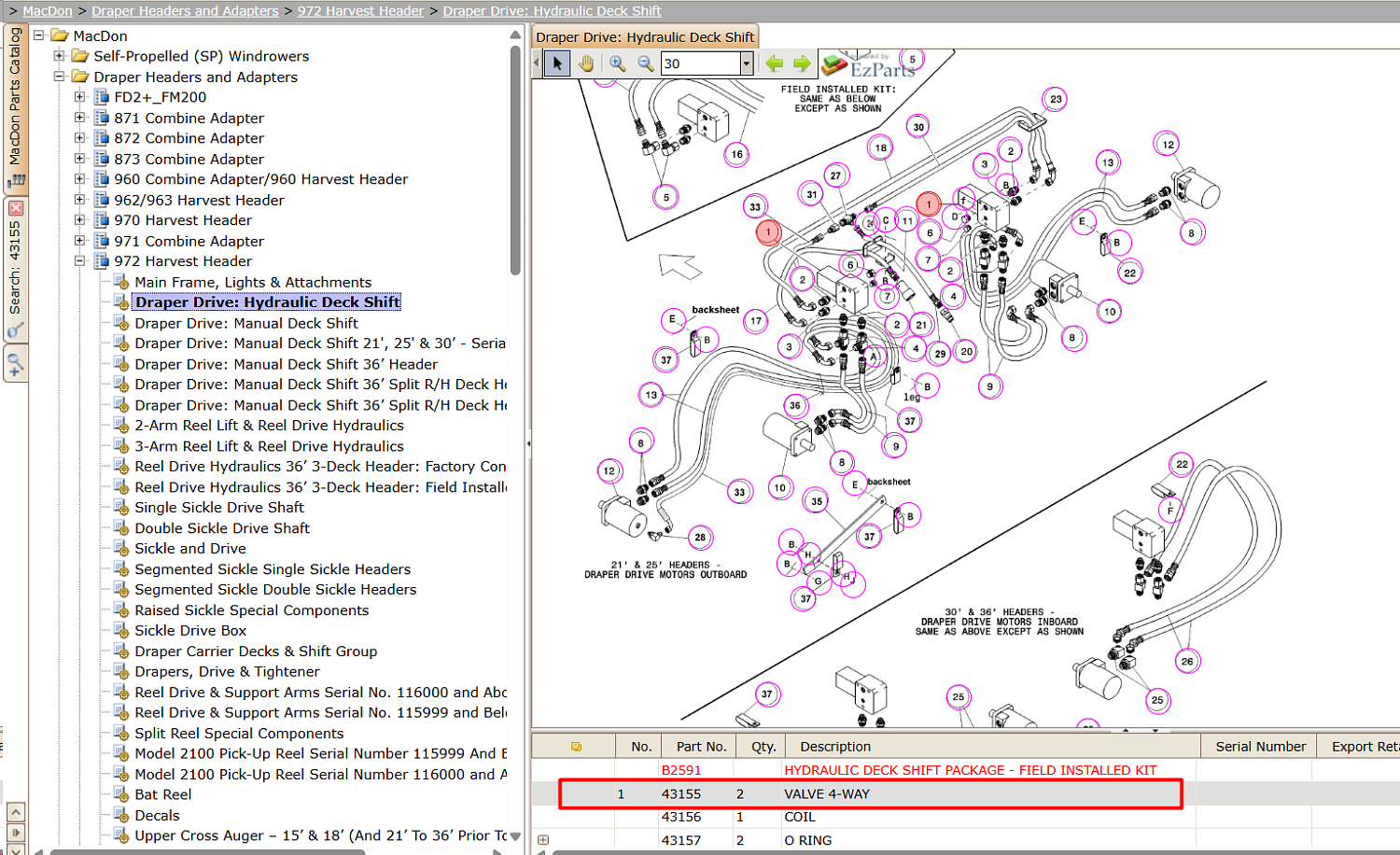Click the tree's vertical scrollbar thumb
This screenshot has width=1400, height=855.
(515, 159)
